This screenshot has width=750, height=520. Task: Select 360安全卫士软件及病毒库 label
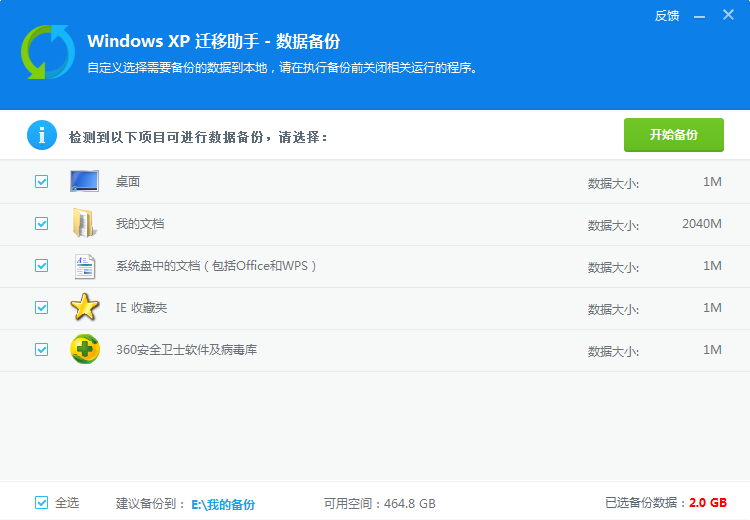(187, 350)
